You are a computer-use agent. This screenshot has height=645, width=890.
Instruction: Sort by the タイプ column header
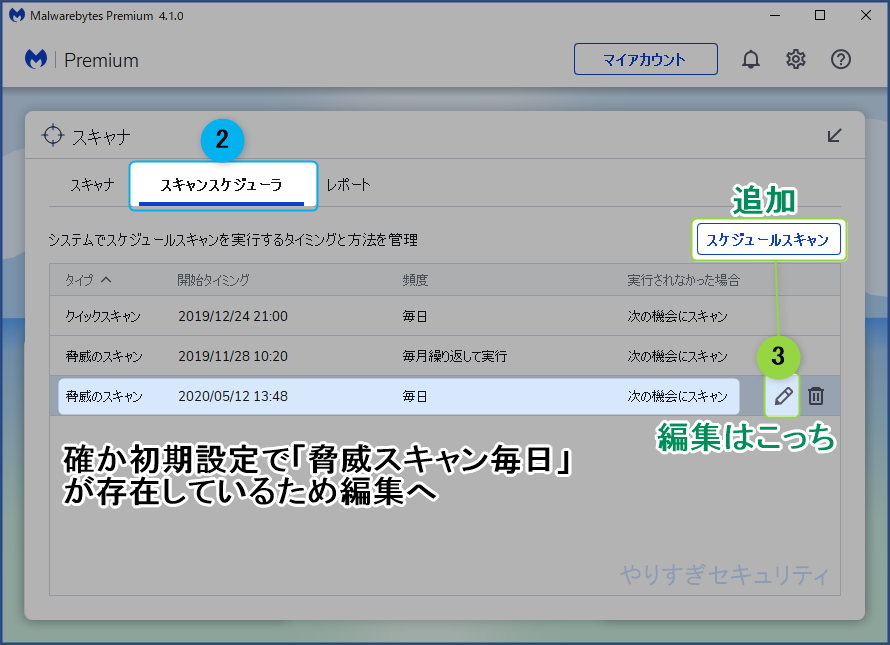tap(88, 280)
